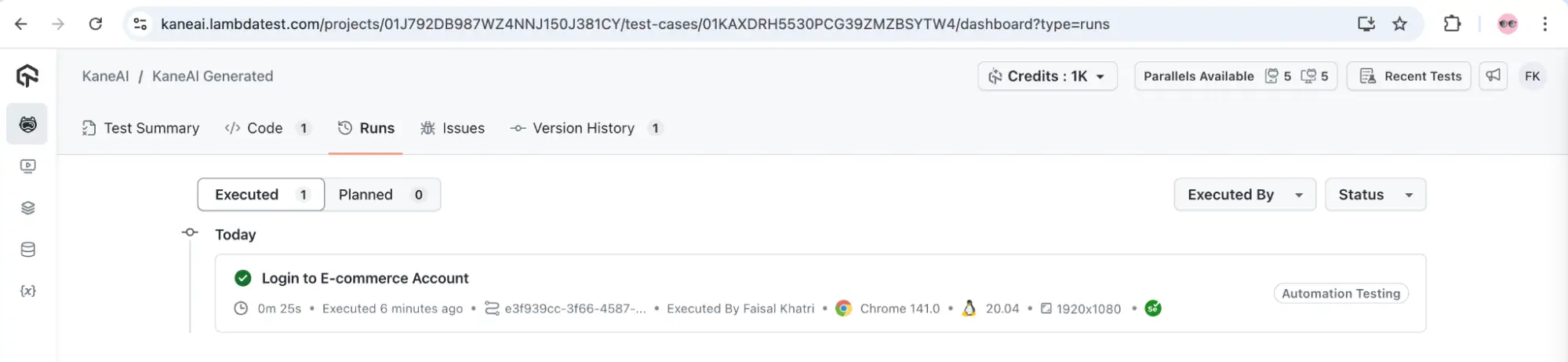
Task: Click the Selenium badge icon on the run
Action: (1152, 309)
